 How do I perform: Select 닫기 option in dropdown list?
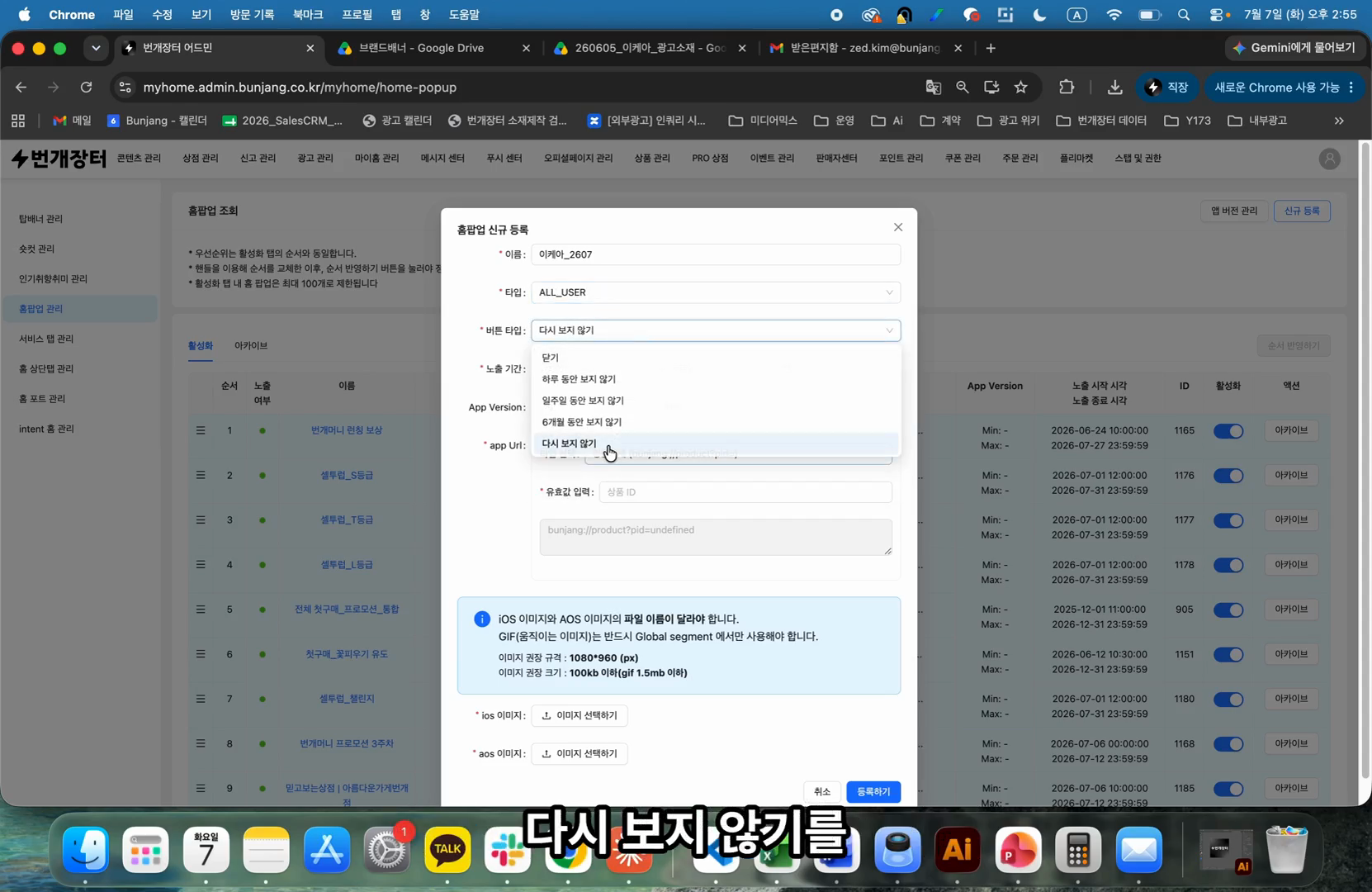coord(716,358)
